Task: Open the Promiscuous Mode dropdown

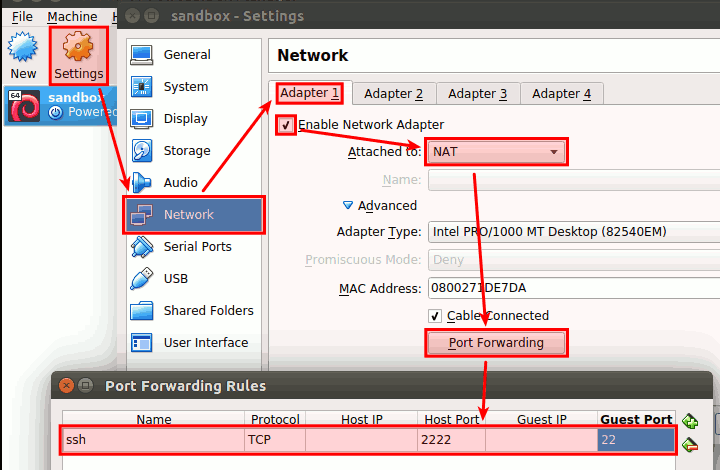Action: (x=574, y=260)
